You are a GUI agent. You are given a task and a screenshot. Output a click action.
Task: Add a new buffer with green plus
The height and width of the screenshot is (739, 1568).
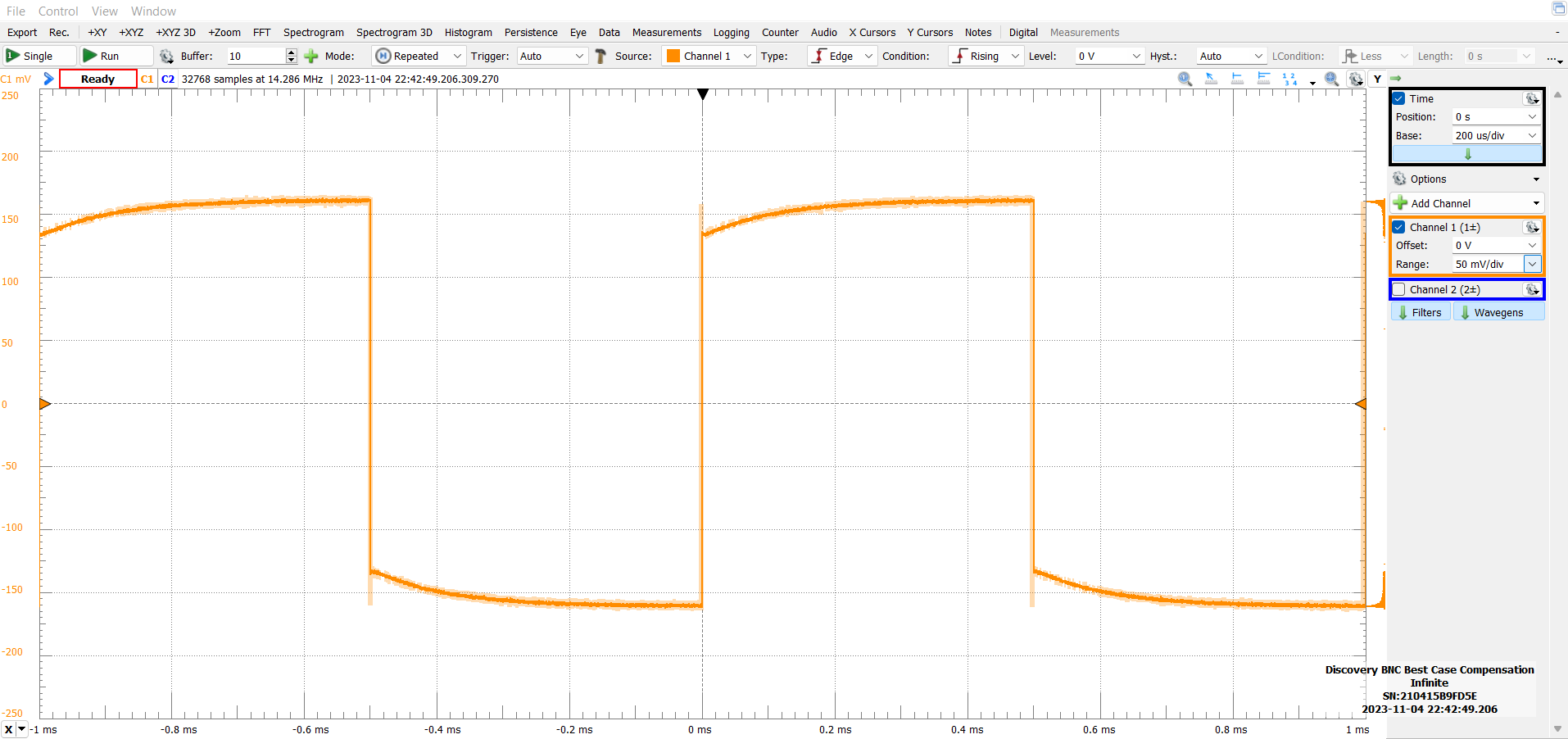(x=311, y=56)
